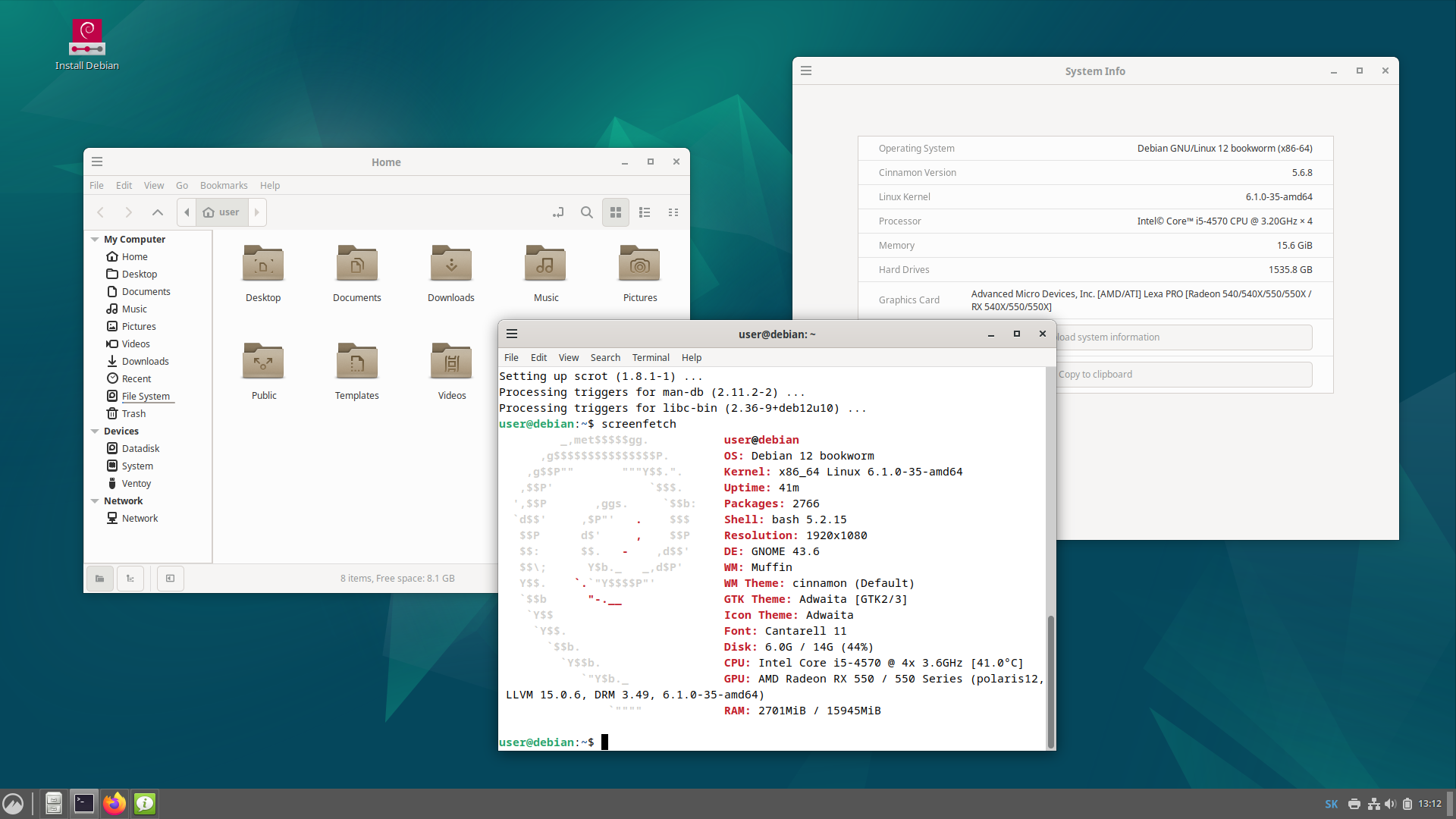1456x819 pixels.
Task: Open the terminal Search menu
Action: point(605,358)
